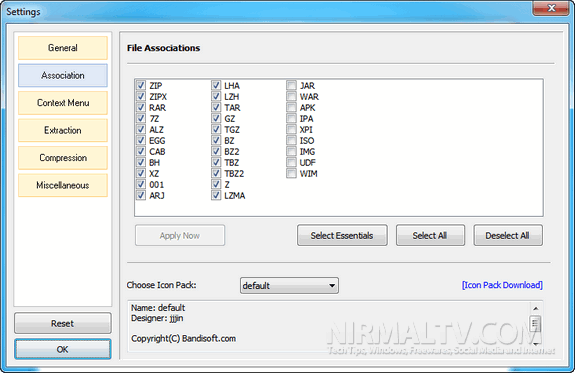Switch to the Context Menu tab
Viewport: 575px width, 373px height.
[x=63, y=103]
